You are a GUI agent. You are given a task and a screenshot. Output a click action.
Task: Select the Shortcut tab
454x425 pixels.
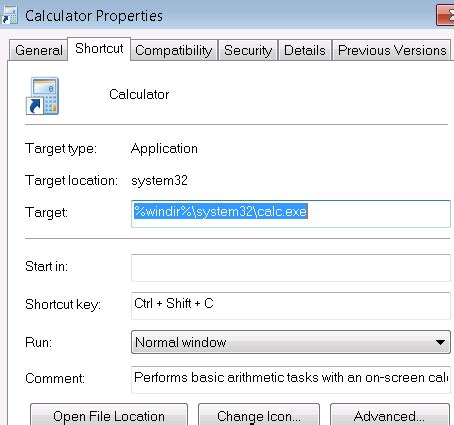click(99, 49)
